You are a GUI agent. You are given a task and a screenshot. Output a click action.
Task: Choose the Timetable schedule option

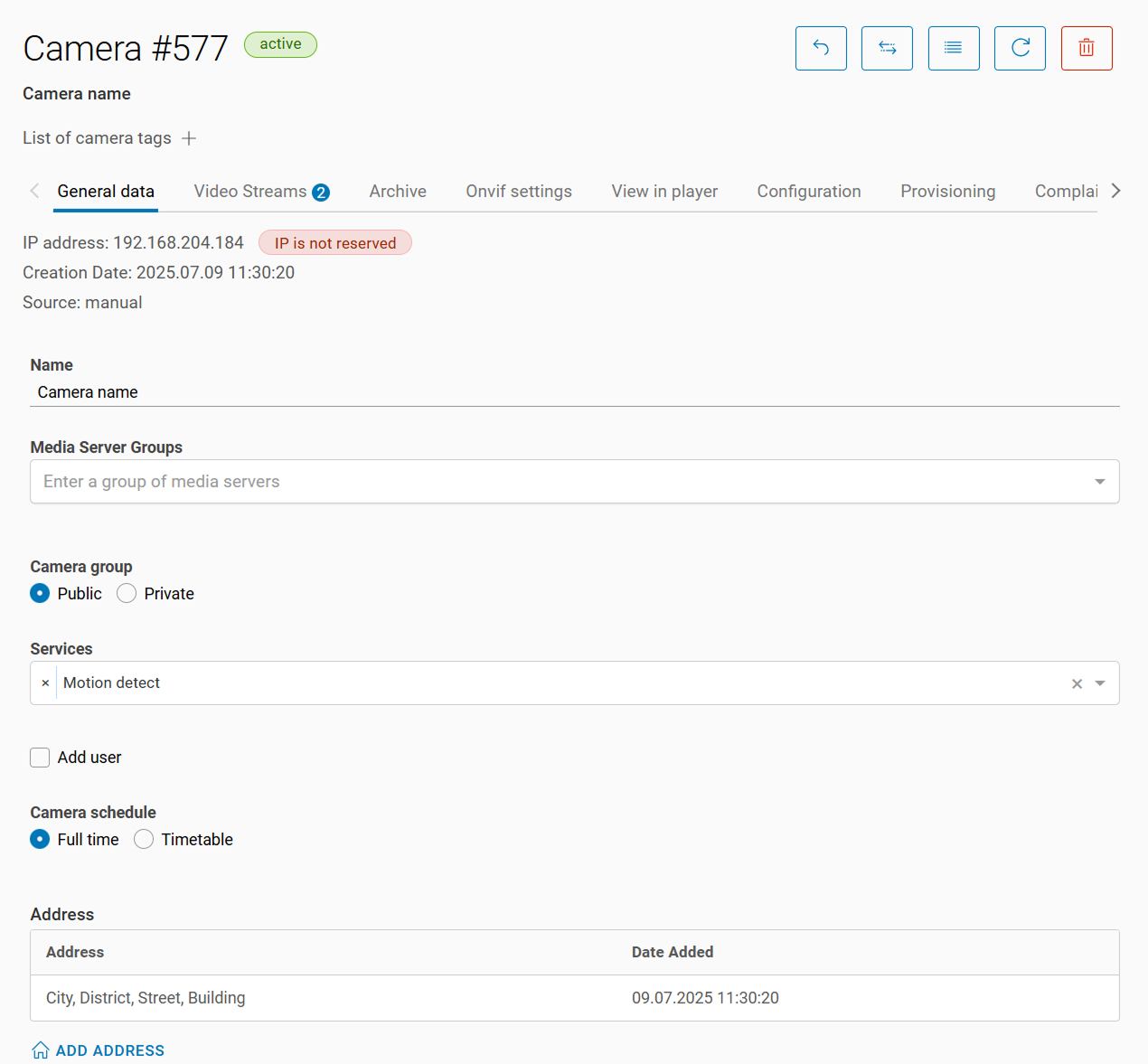pyautogui.click(x=145, y=839)
